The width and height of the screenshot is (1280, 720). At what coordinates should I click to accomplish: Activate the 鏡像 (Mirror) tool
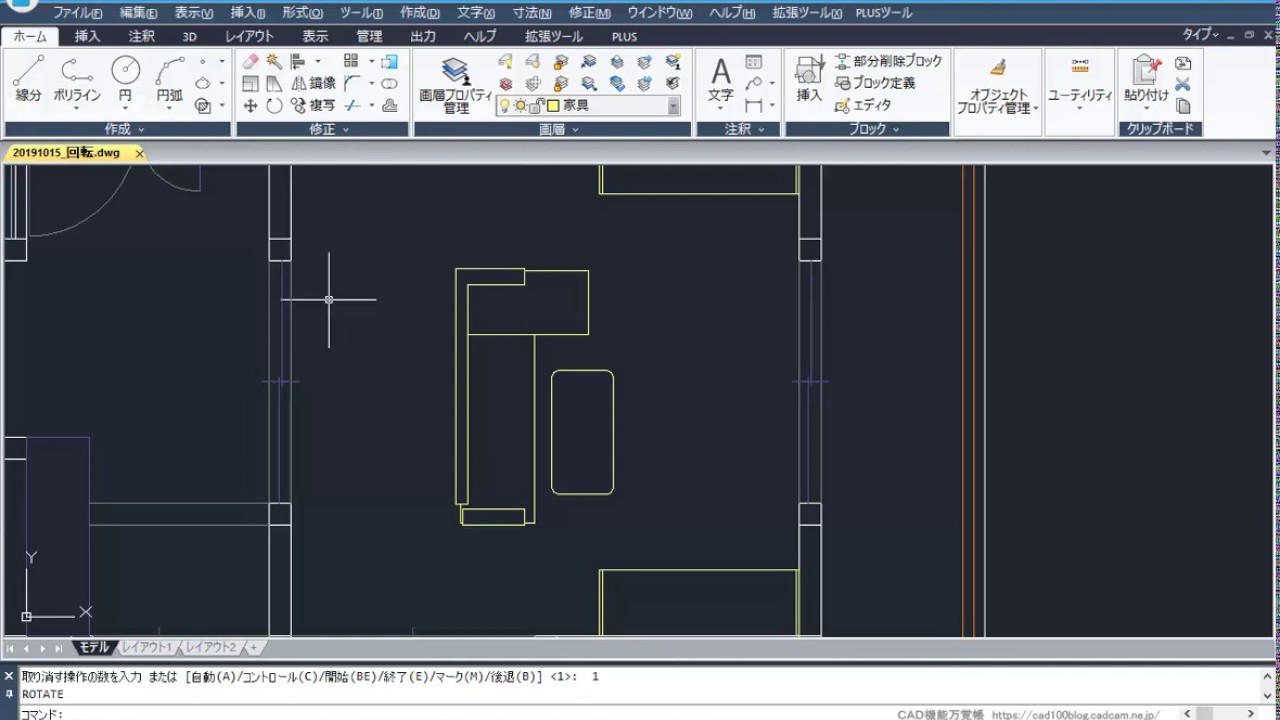312,84
